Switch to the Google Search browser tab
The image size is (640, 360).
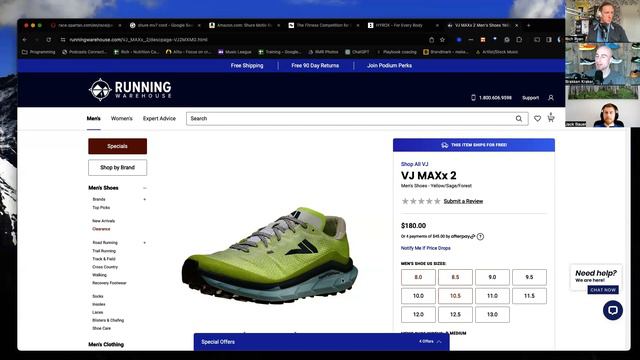click(165, 25)
